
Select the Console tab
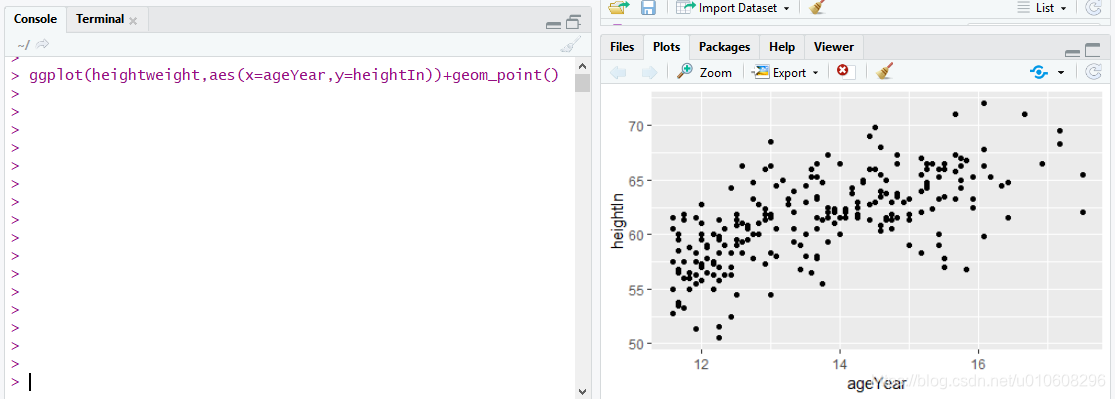[36, 19]
